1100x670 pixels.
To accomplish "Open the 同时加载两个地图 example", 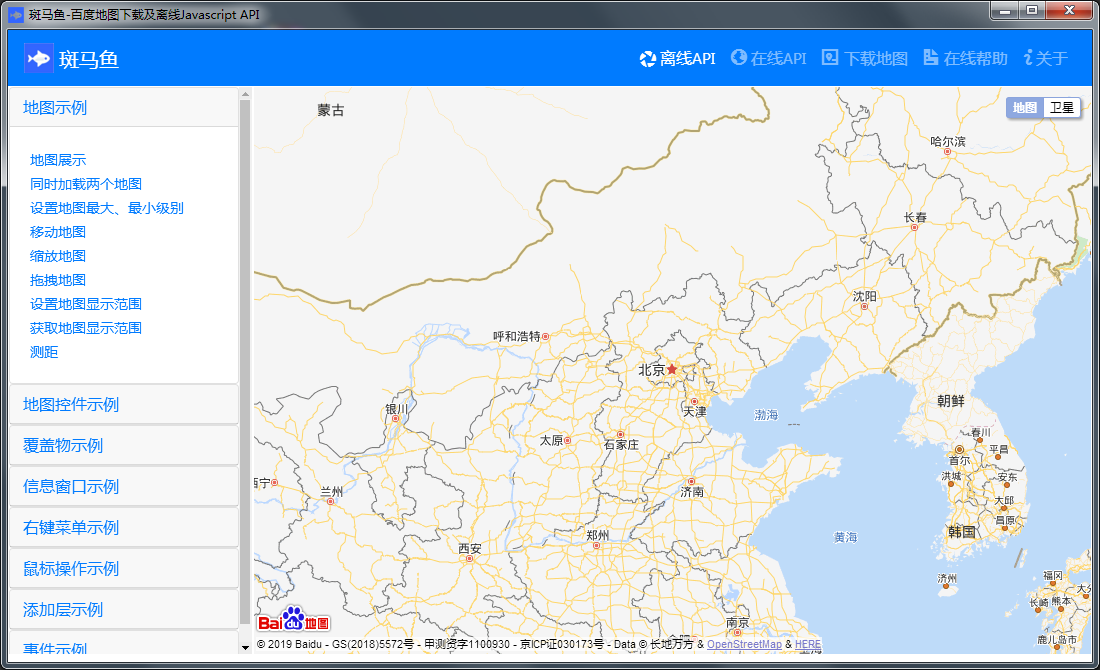I will [86, 184].
